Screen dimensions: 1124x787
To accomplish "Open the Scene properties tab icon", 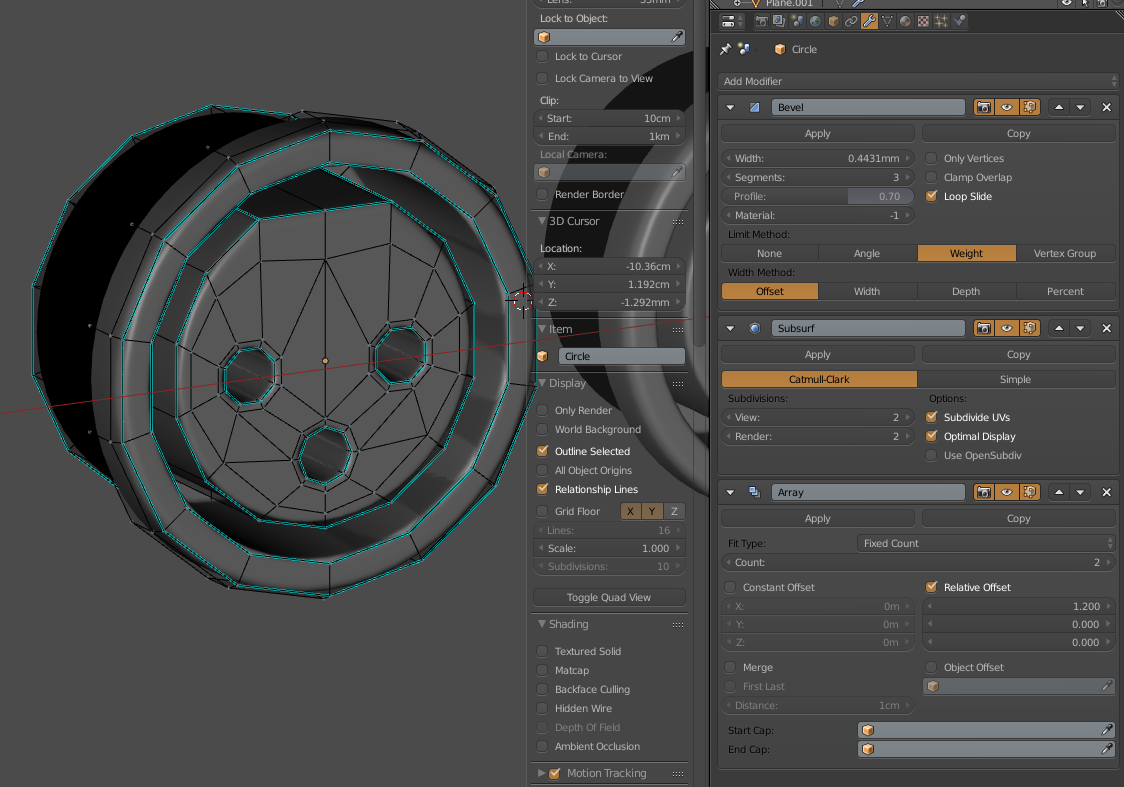I will tap(797, 22).
